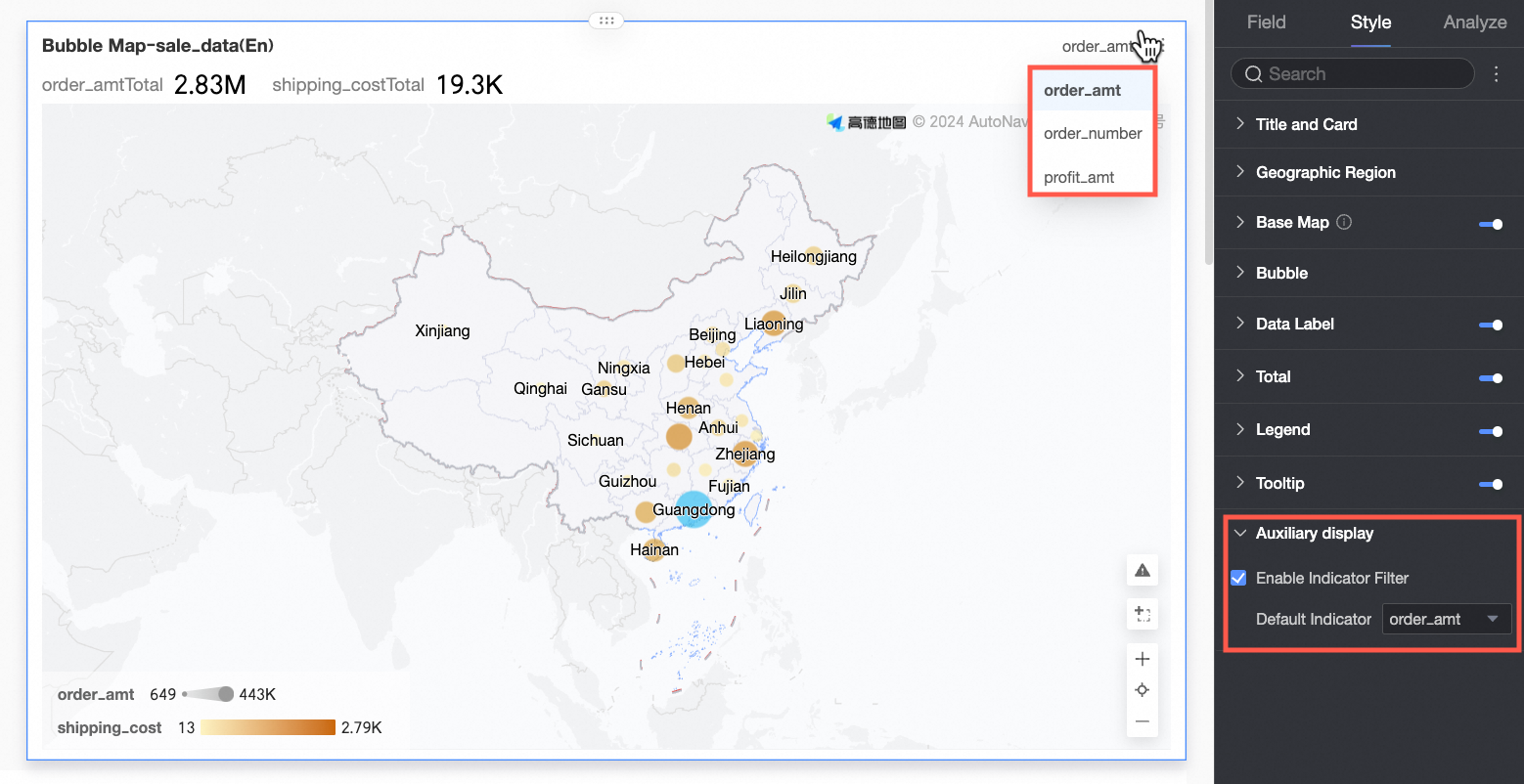Open the Default Indicator dropdown

click(1446, 619)
